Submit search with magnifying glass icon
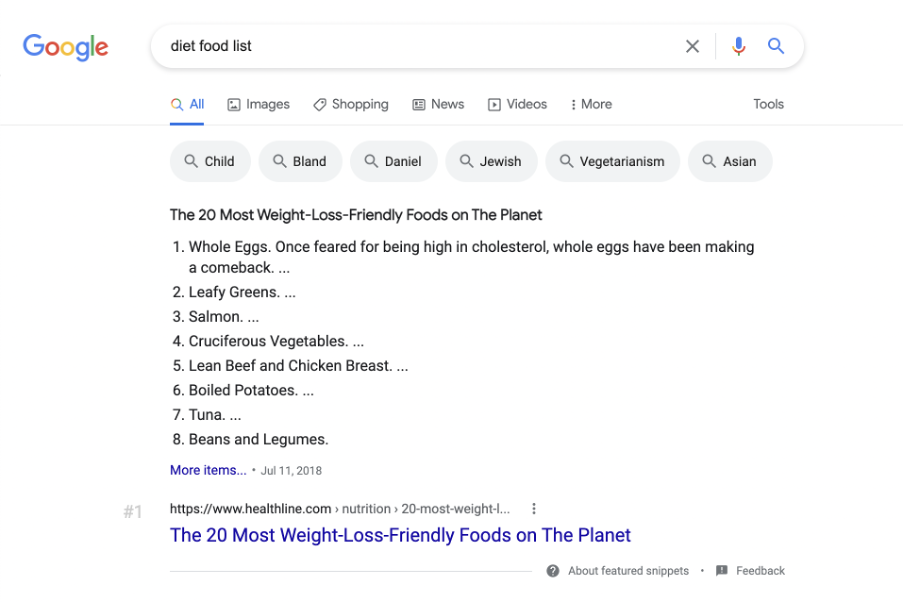904x602 pixels. (776, 46)
